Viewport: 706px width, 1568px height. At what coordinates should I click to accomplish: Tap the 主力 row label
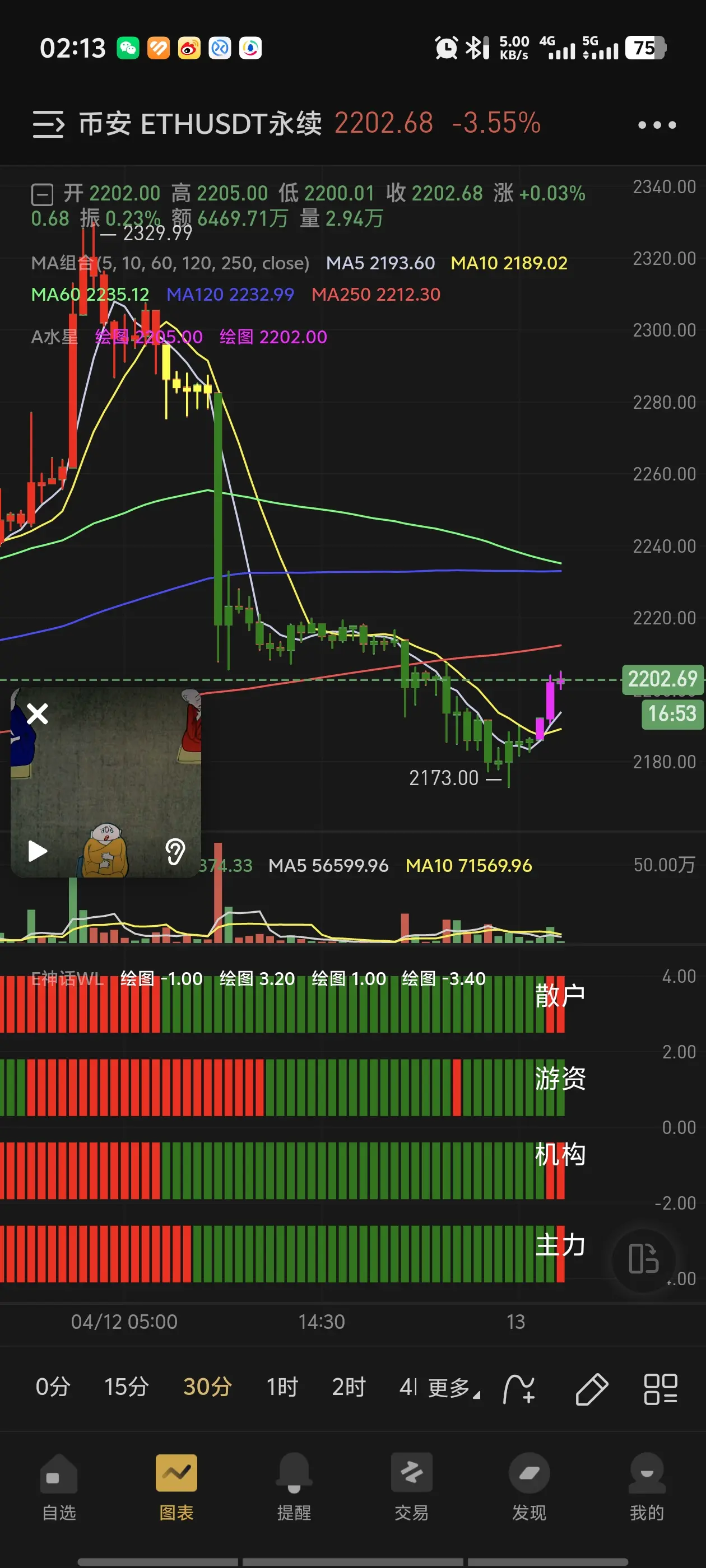click(x=560, y=1245)
